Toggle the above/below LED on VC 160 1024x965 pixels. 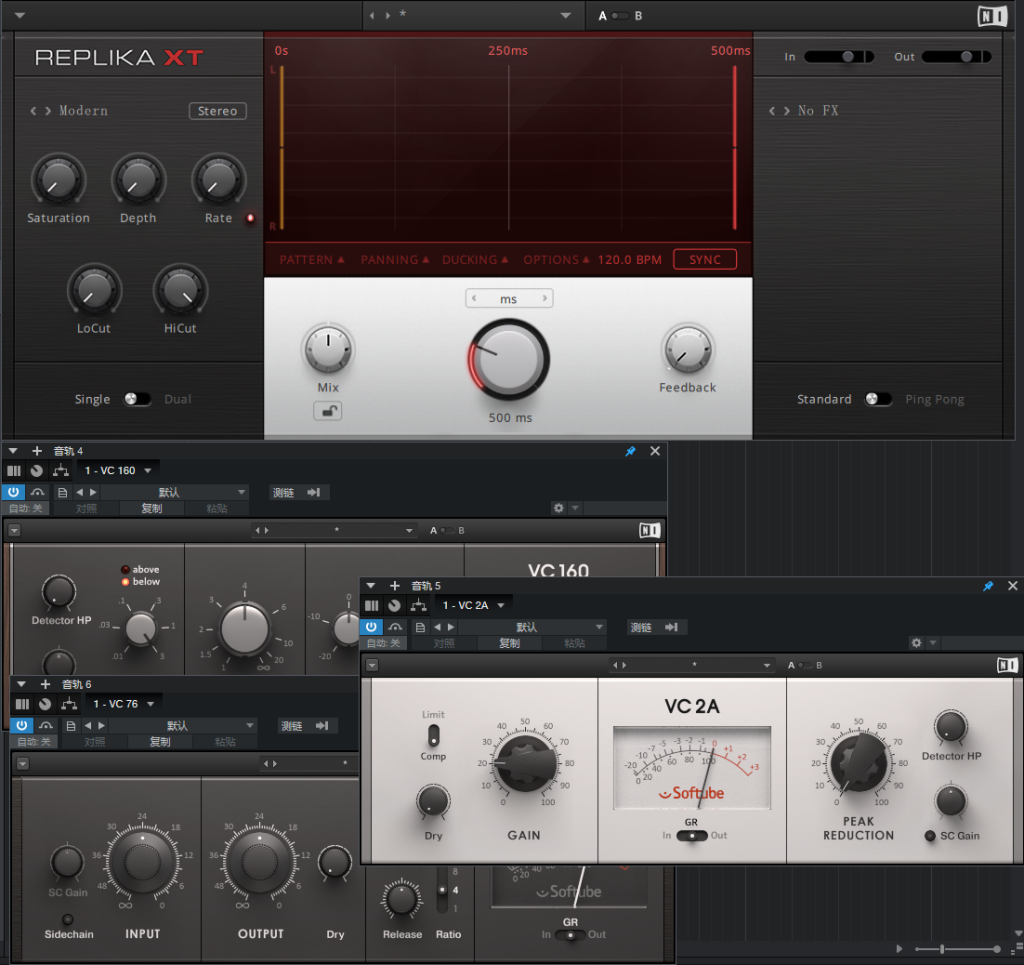125,575
